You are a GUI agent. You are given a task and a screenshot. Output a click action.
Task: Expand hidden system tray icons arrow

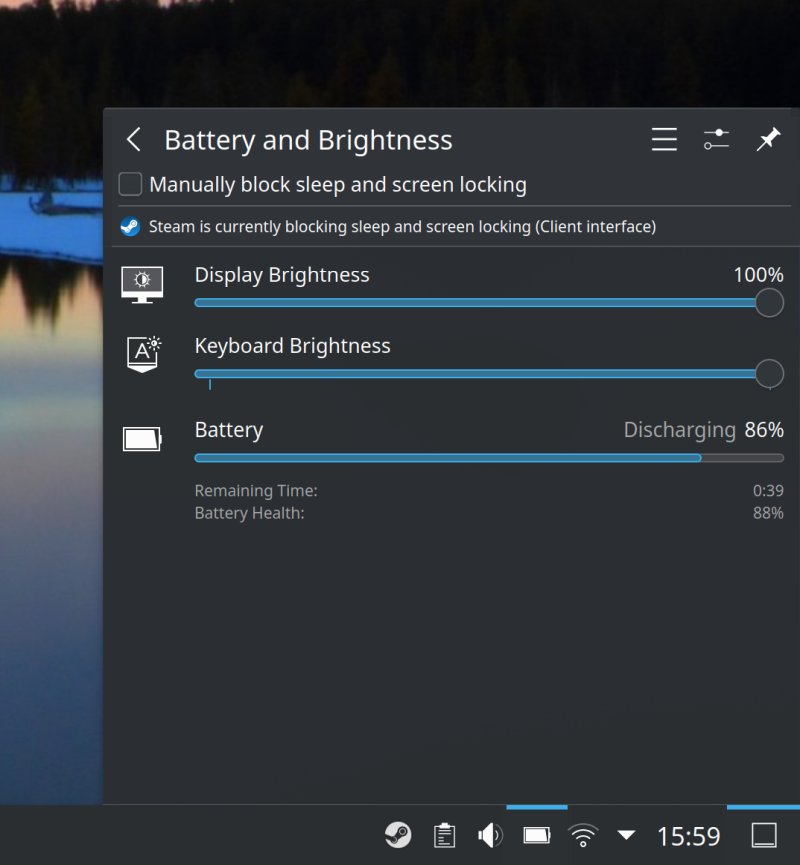[x=626, y=835]
